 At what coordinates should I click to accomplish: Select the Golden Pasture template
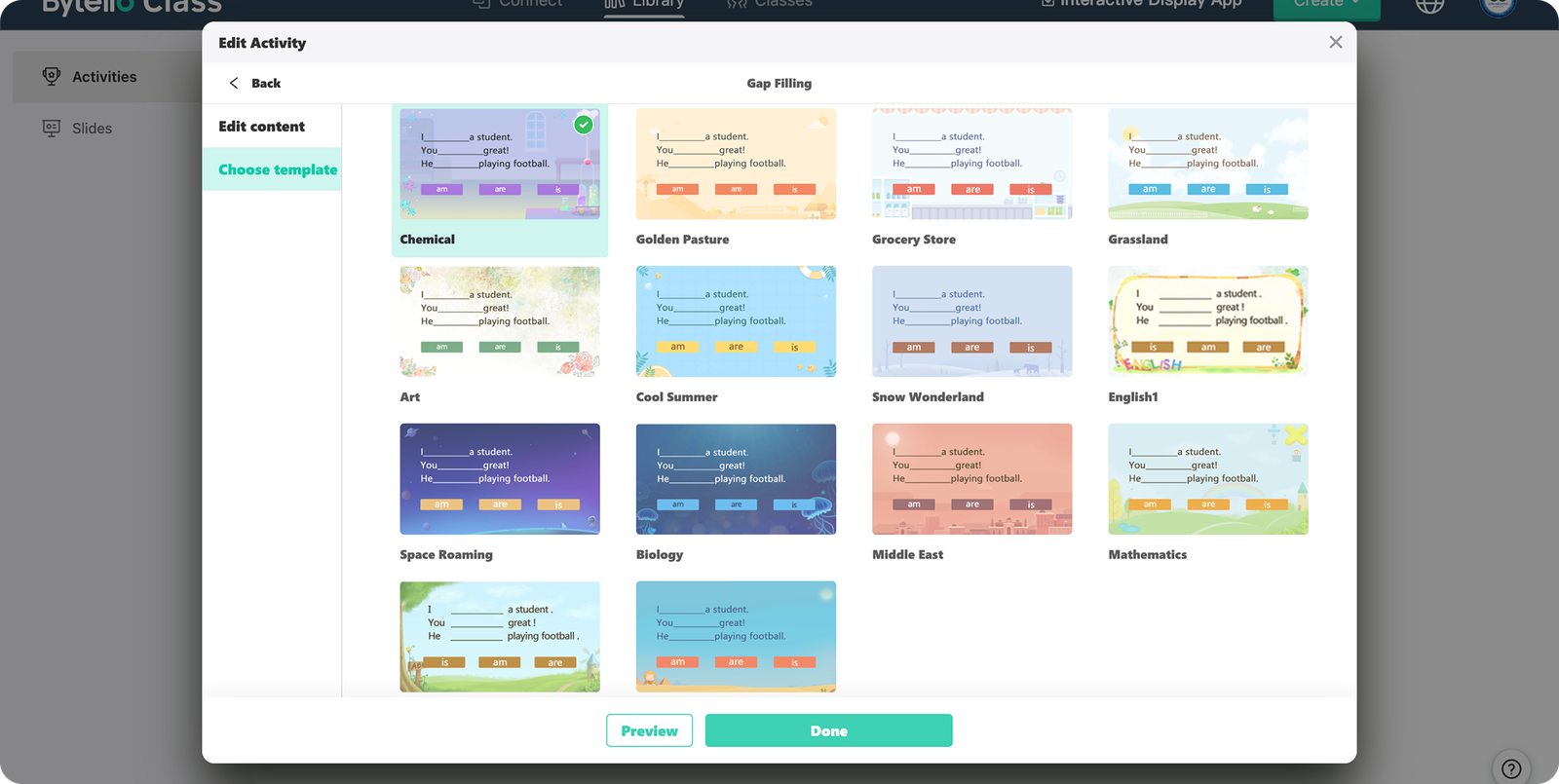click(736, 164)
